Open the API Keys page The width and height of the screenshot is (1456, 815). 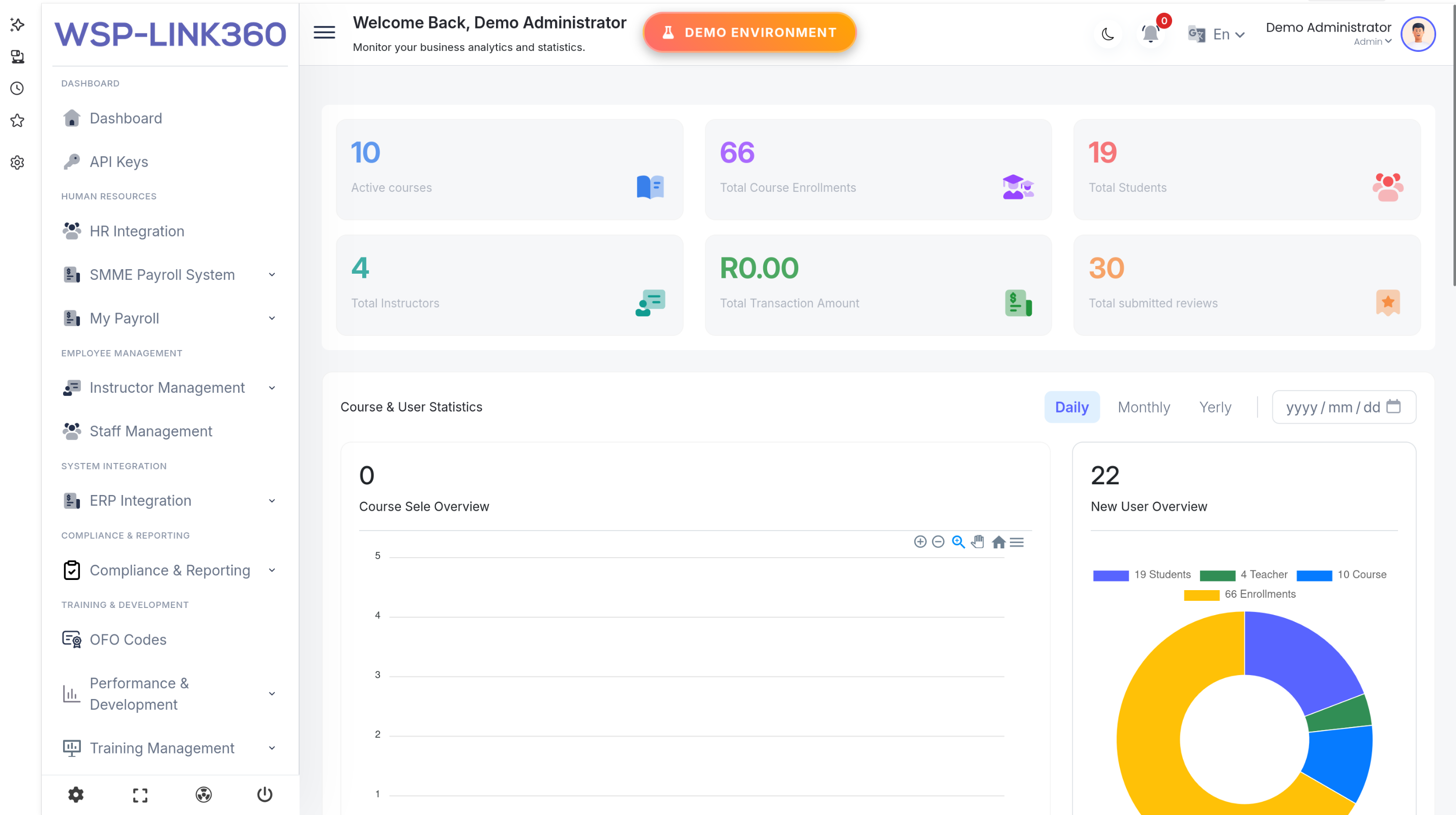pyautogui.click(x=119, y=162)
